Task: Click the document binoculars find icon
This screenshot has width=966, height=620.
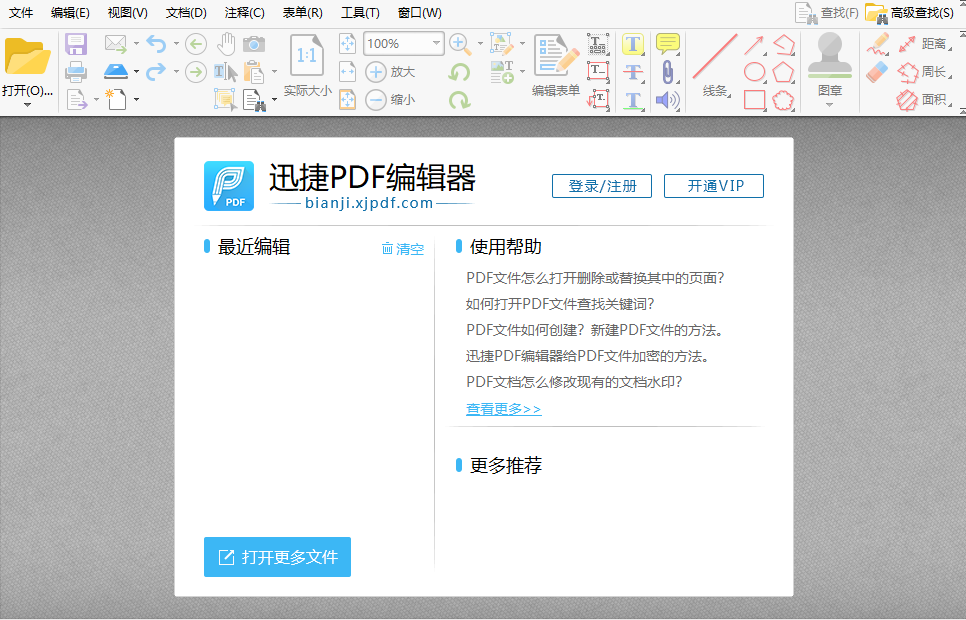Action: coord(254,100)
